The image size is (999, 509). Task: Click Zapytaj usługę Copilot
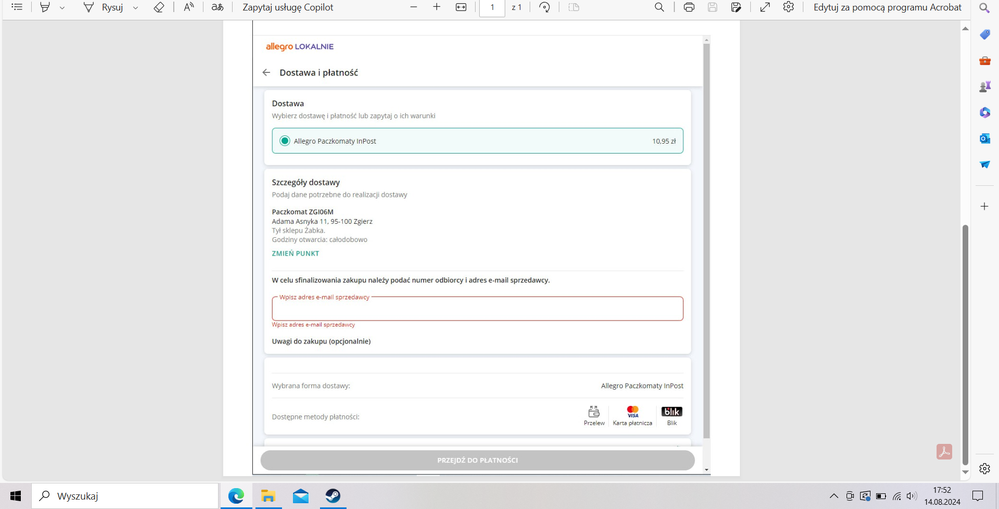287,7
